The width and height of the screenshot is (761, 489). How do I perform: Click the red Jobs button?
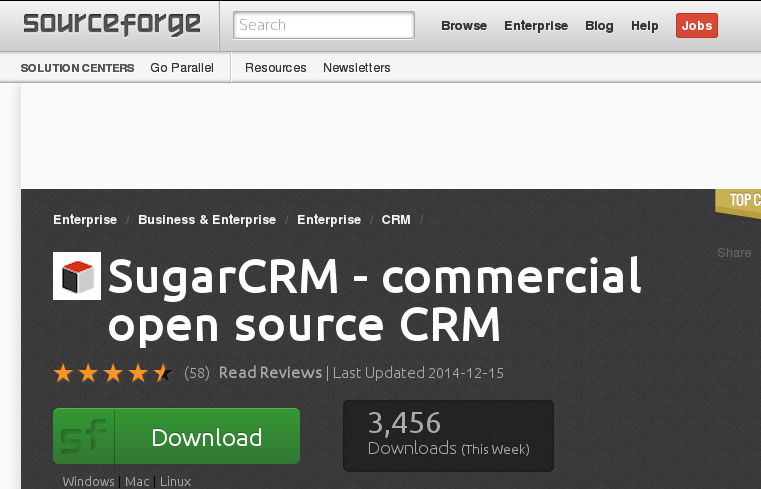(x=696, y=26)
